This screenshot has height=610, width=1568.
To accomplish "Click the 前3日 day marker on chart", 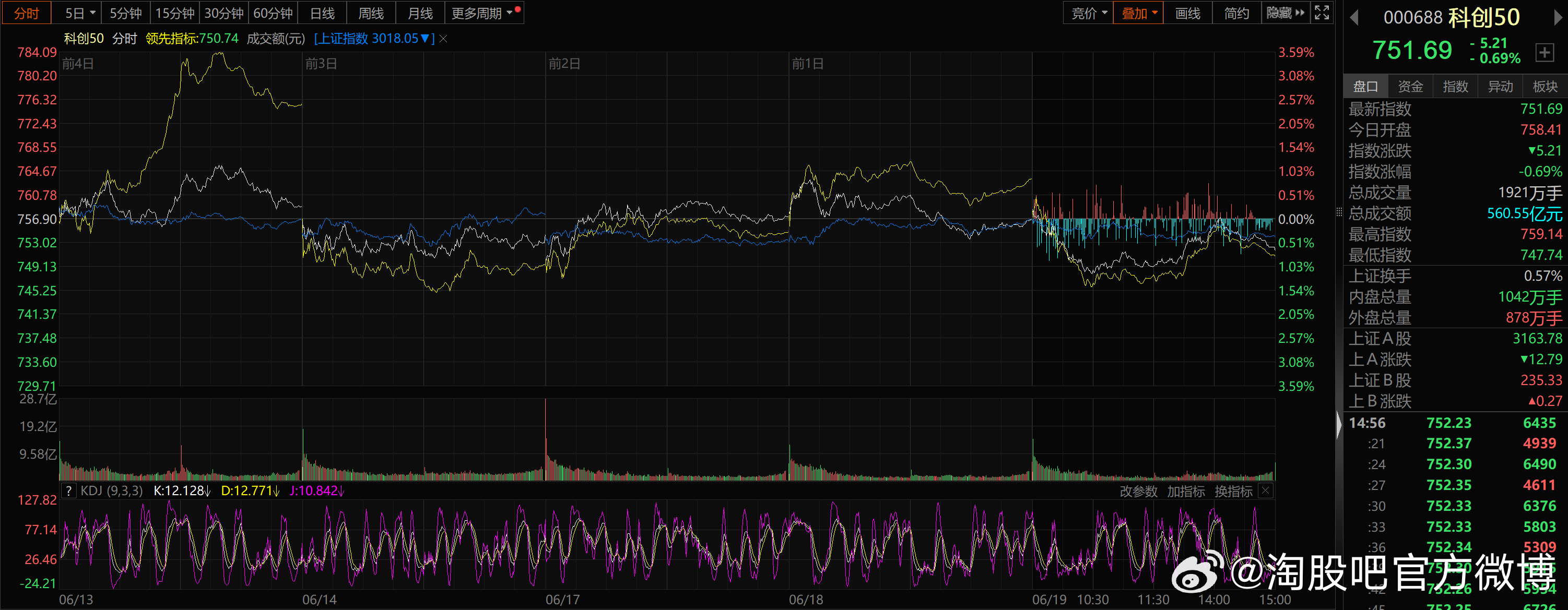I will (x=321, y=64).
